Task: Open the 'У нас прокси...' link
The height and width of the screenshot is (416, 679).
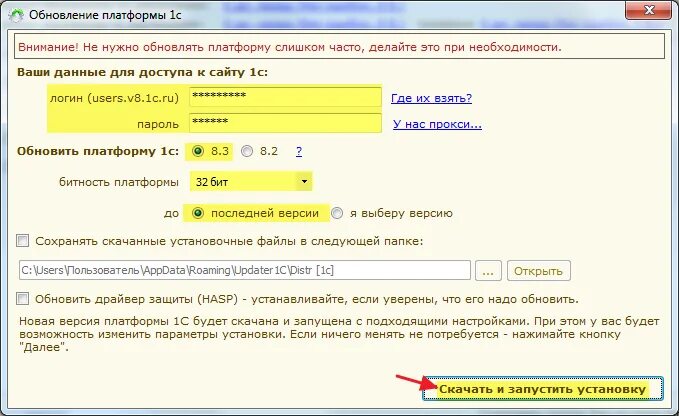Action: click(x=437, y=124)
